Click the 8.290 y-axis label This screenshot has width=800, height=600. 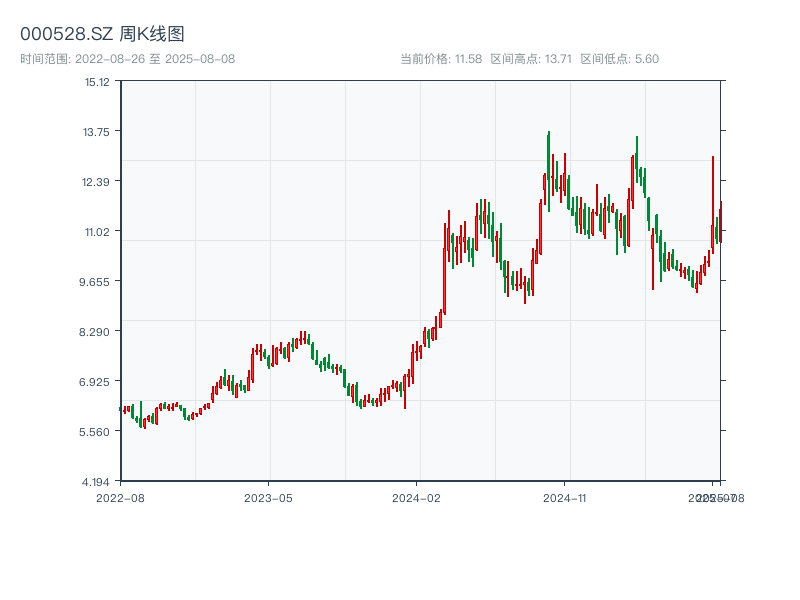[97, 332]
